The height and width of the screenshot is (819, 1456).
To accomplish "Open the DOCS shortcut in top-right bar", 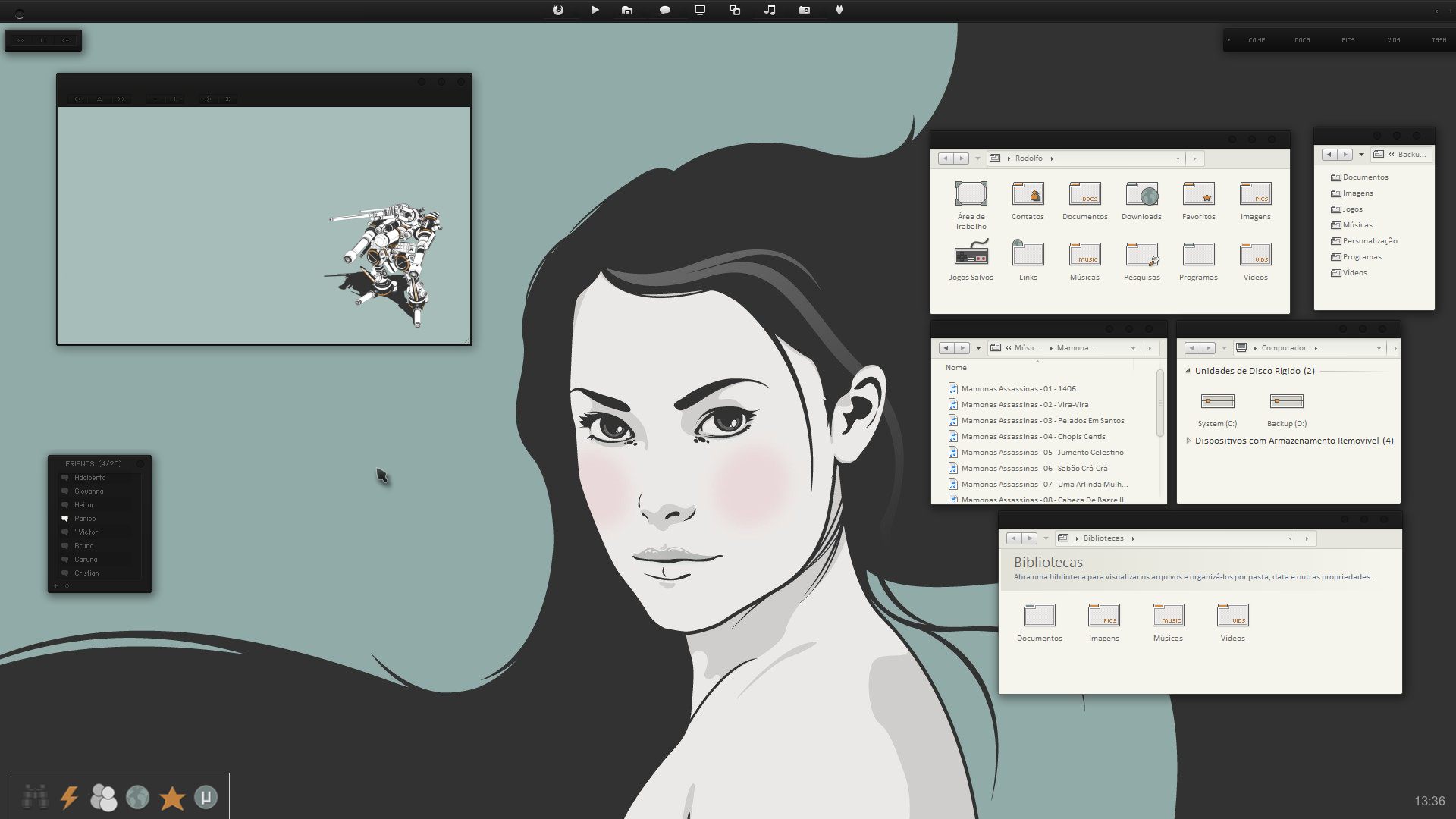I will point(1302,40).
